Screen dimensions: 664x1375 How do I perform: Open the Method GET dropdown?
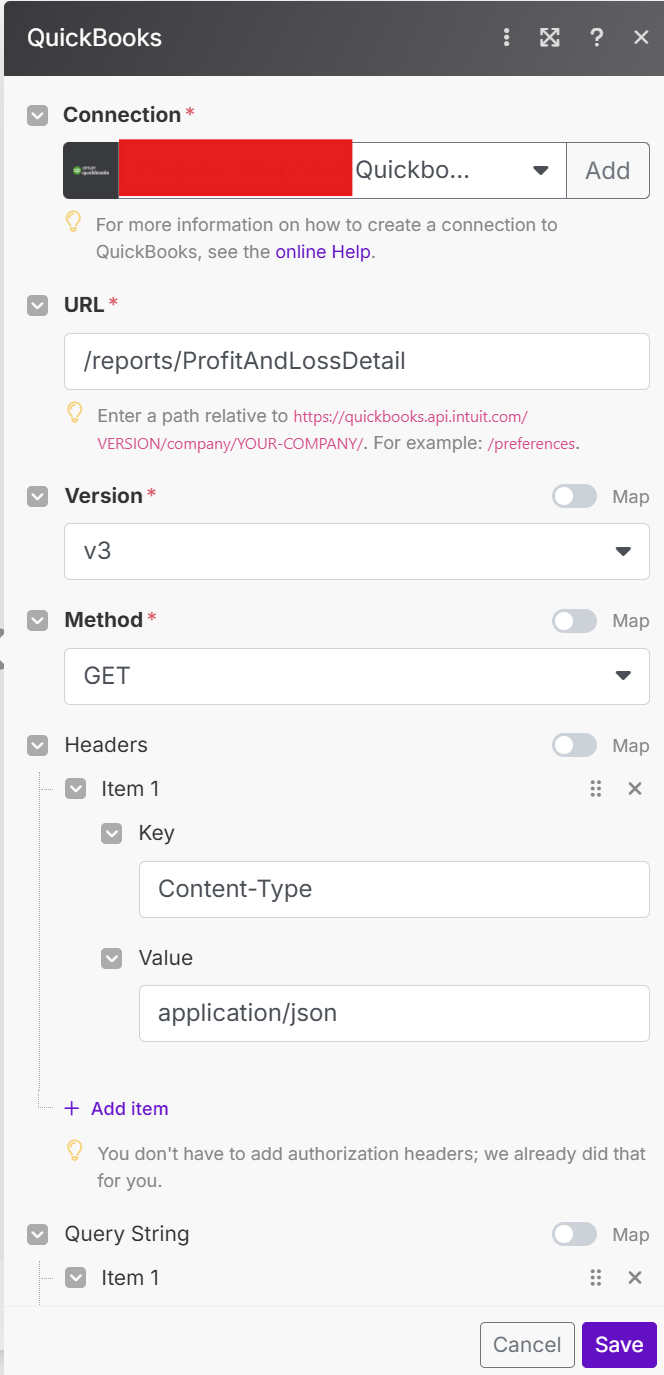pyautogui.click(x=356, y=676)
